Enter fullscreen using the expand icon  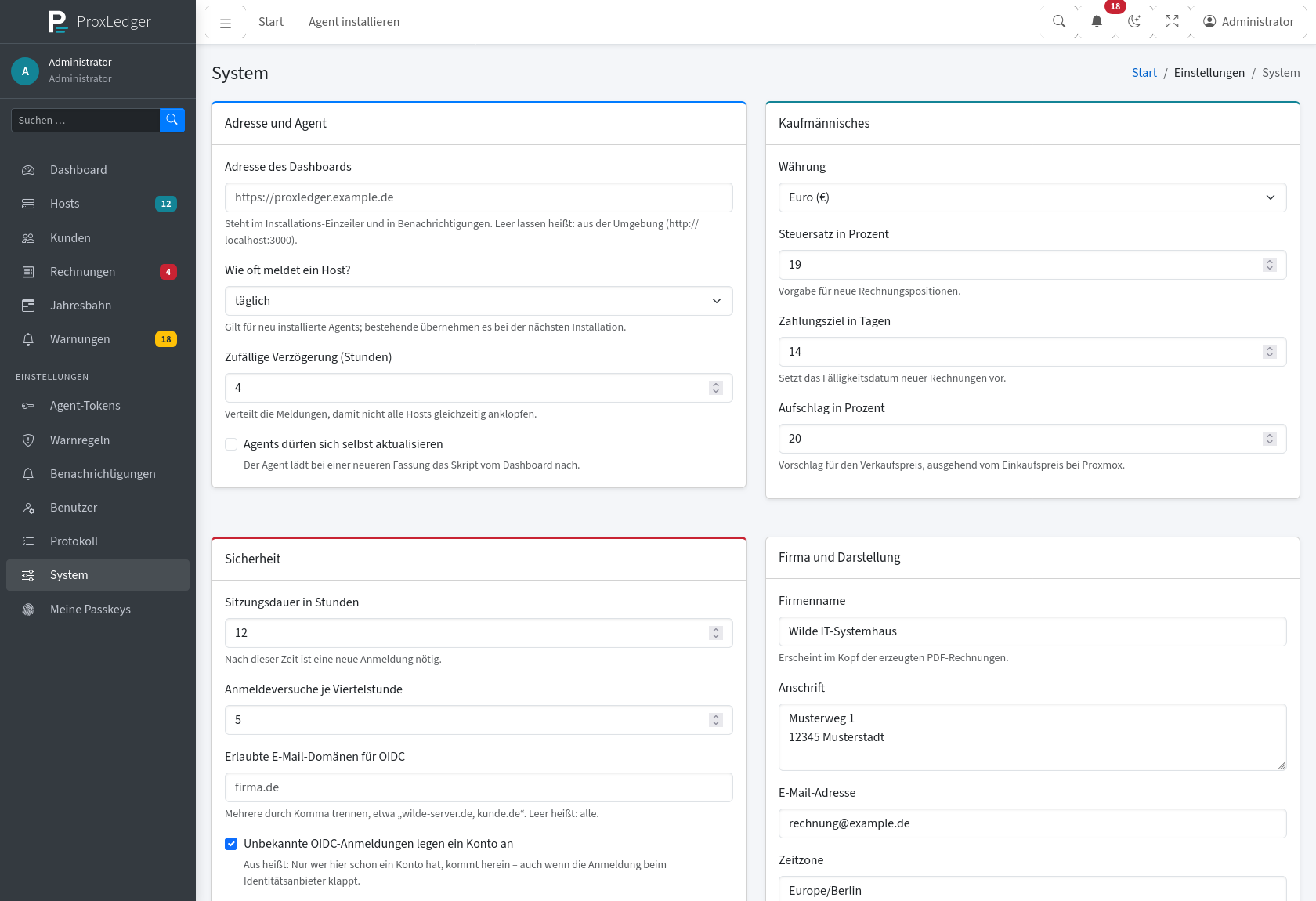(1172, 22)
